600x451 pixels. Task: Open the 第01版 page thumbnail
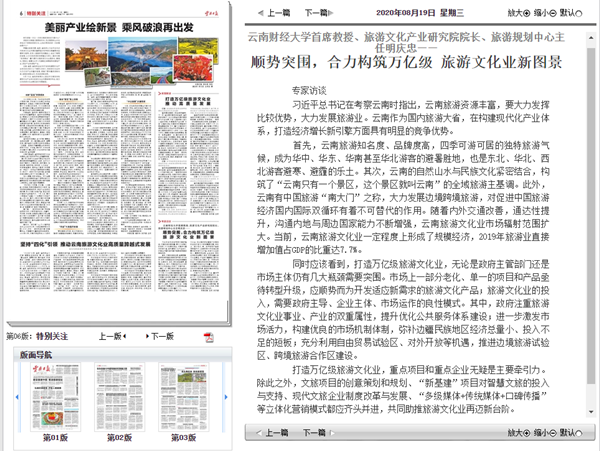point(55,397)
